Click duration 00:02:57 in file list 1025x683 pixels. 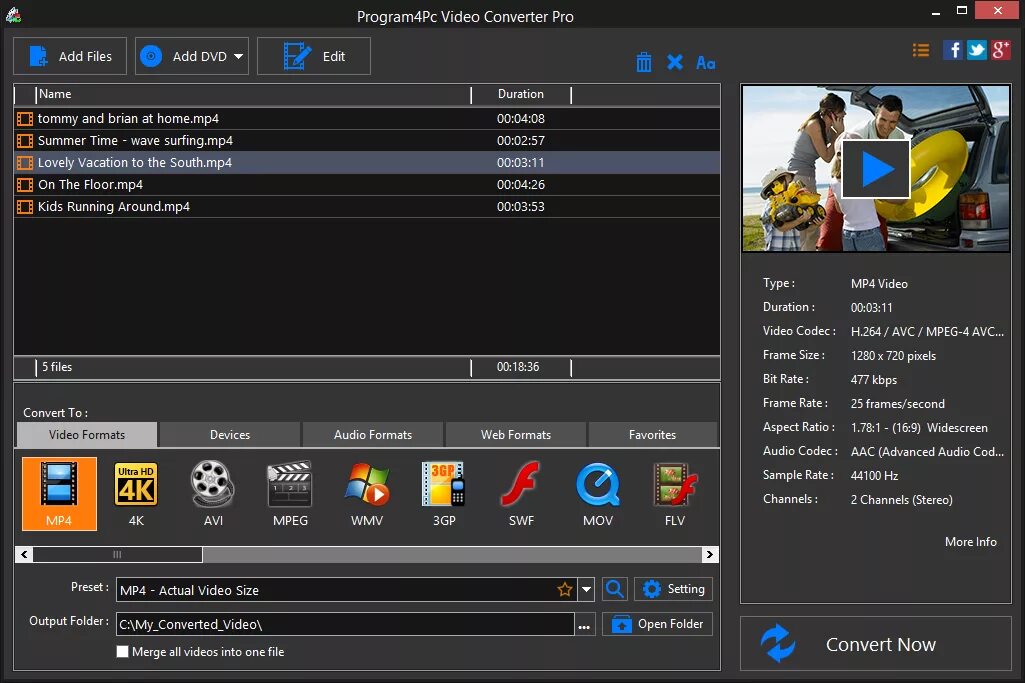coord(521,141)
